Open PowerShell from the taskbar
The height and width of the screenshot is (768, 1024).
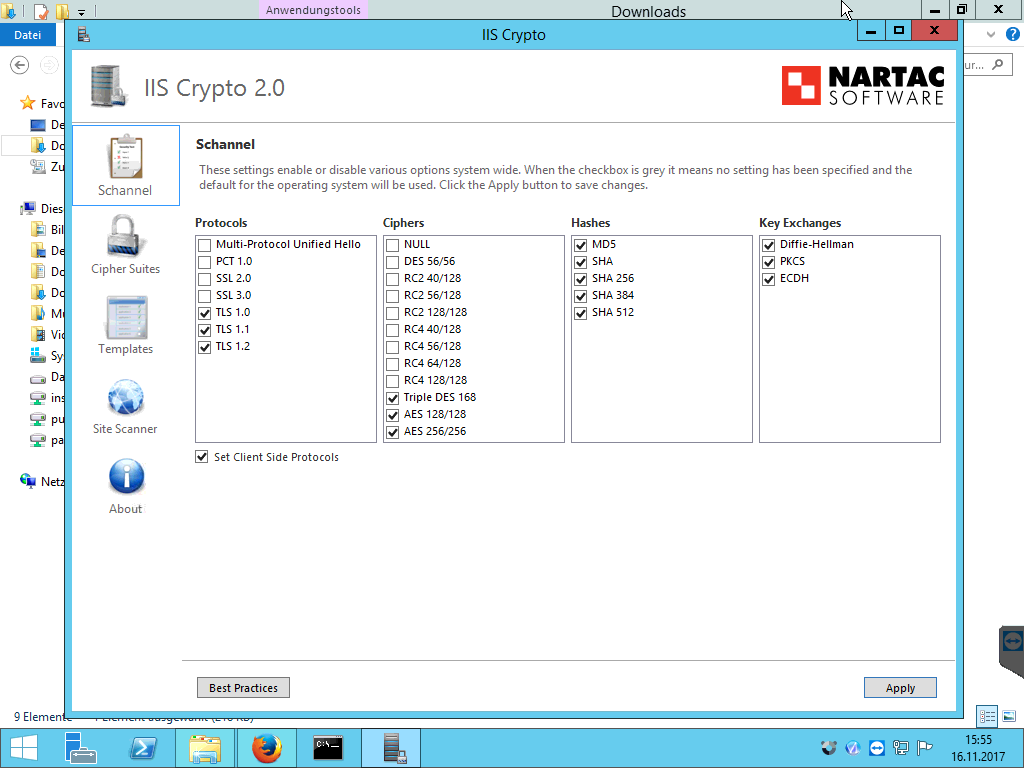(x=143, y=748)
